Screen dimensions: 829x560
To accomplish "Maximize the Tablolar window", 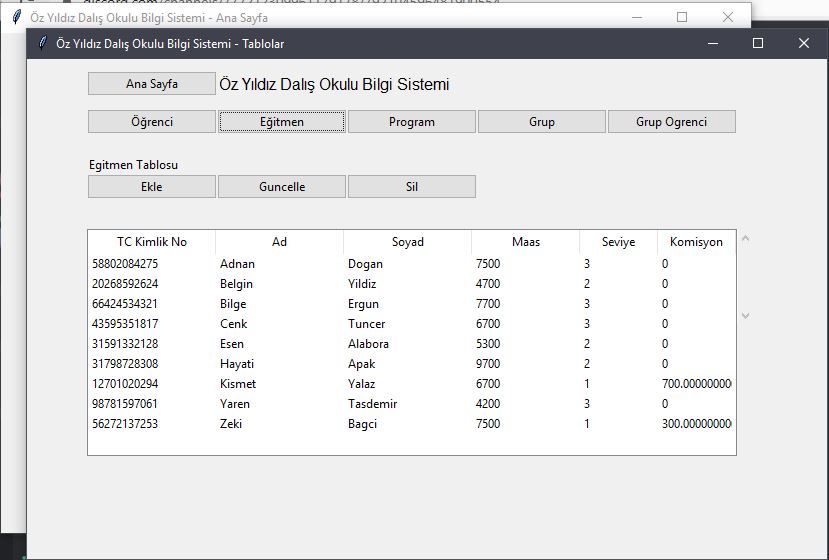I will point(758,43).
